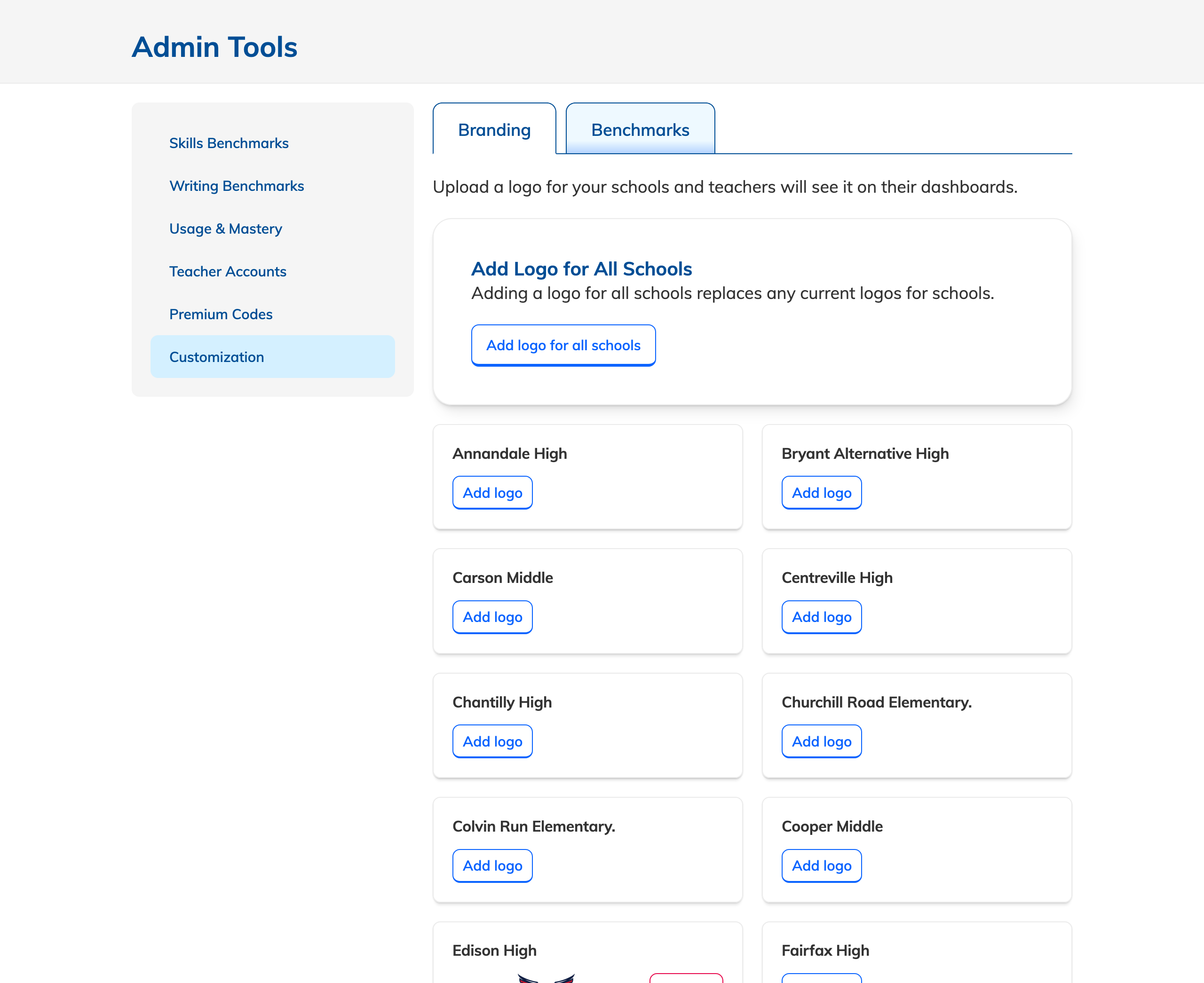Click the Fairfax High school card title

point(825,950)
